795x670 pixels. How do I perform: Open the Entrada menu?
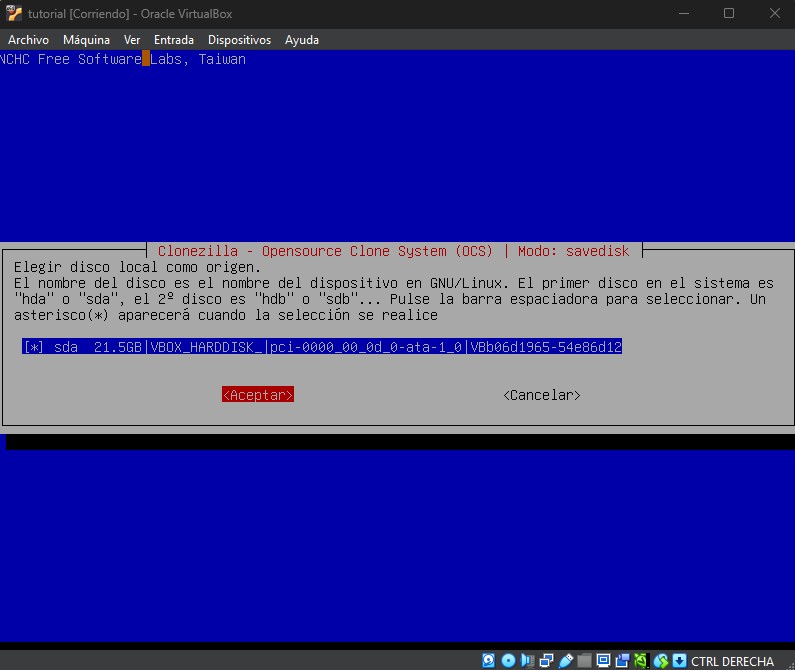pyautogui.click(x=174, y=40)
